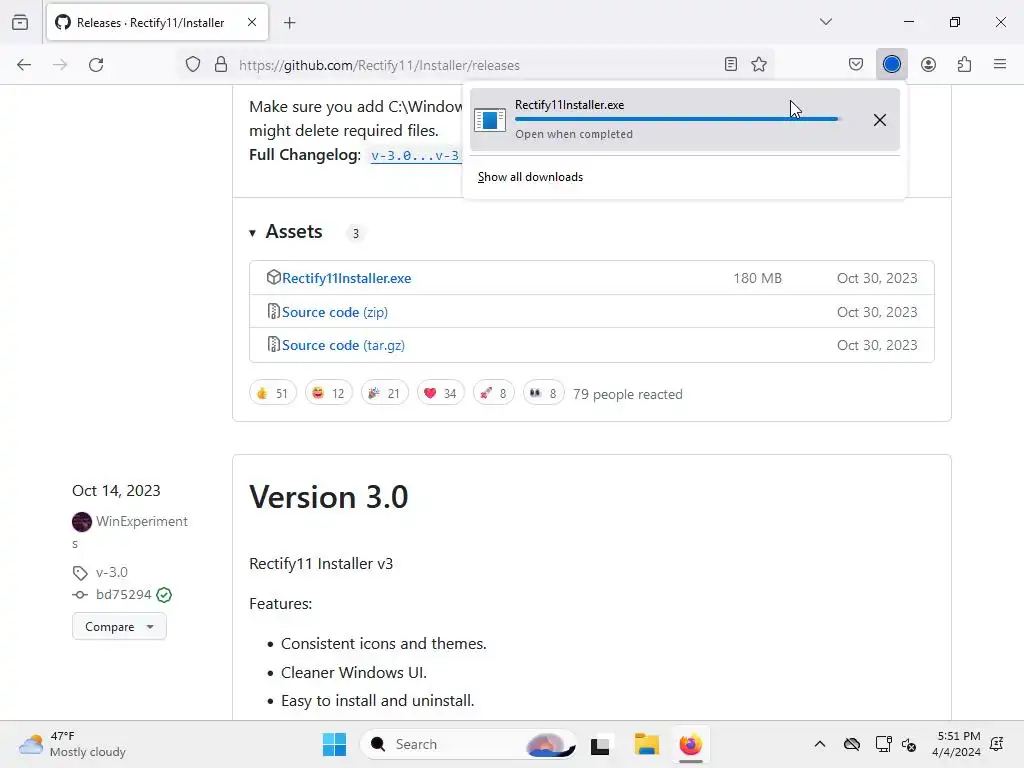The image size is (1024, 768).
Task: Reload the current page
Action: tap(96, 65)
